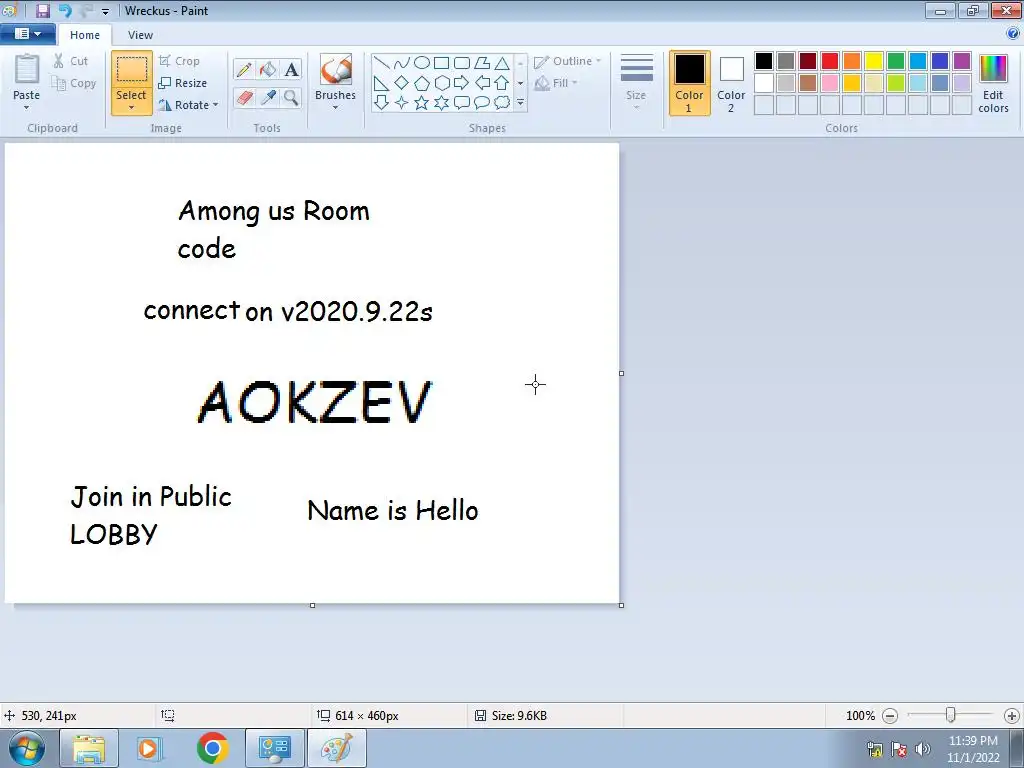Screen dimensions: 1024x768
Task: Activate the Text tool
Action: [291, 70]
